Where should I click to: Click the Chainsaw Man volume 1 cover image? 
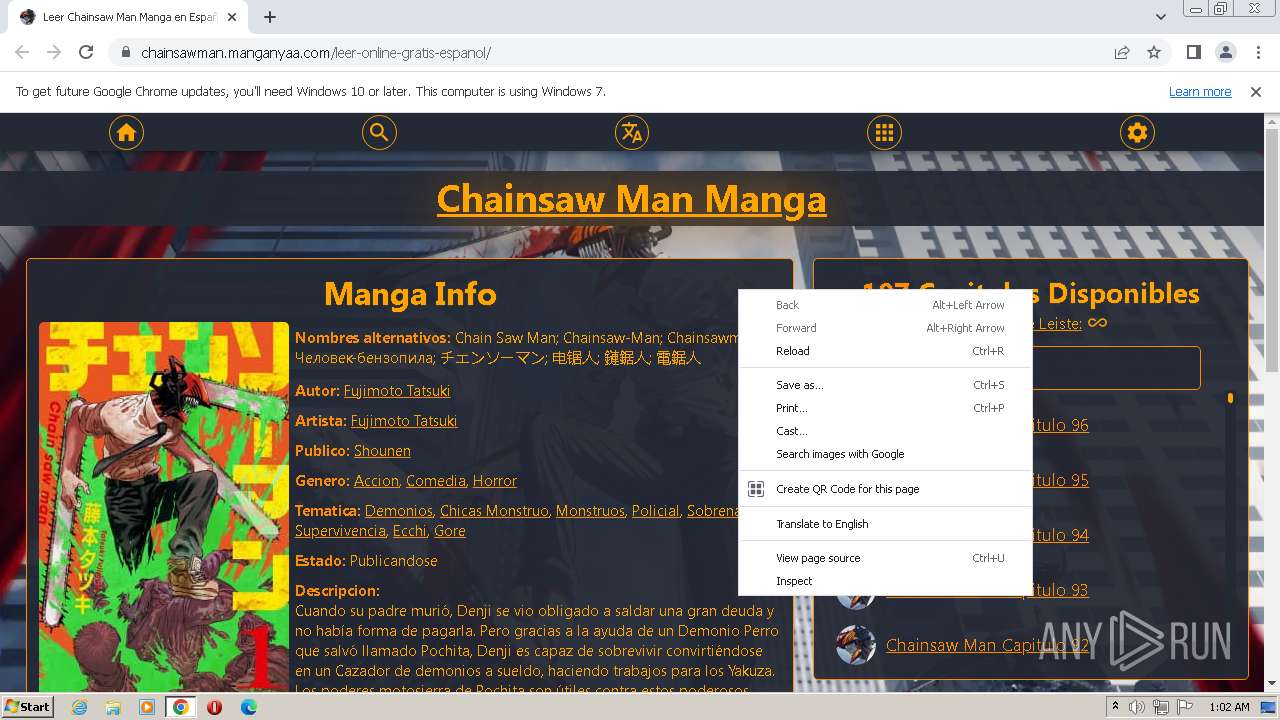point(164,507)
